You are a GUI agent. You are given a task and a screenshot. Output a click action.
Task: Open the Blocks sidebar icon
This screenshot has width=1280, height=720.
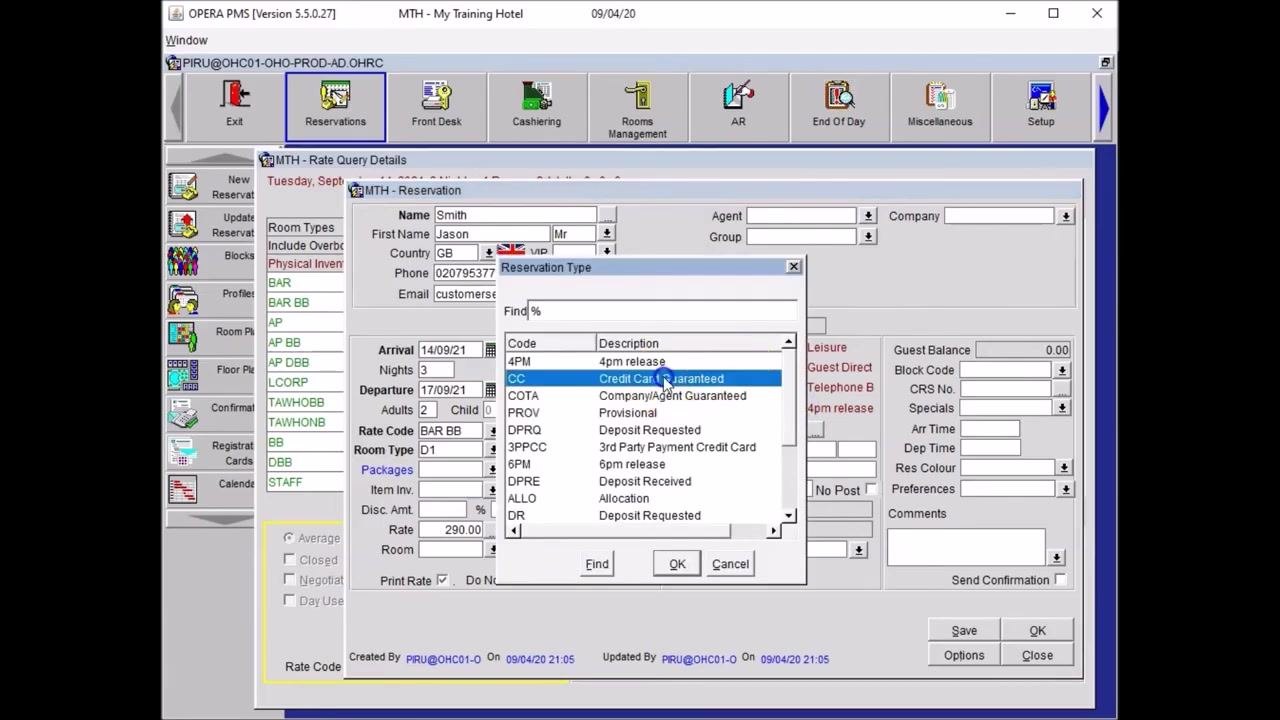(183, 262)
